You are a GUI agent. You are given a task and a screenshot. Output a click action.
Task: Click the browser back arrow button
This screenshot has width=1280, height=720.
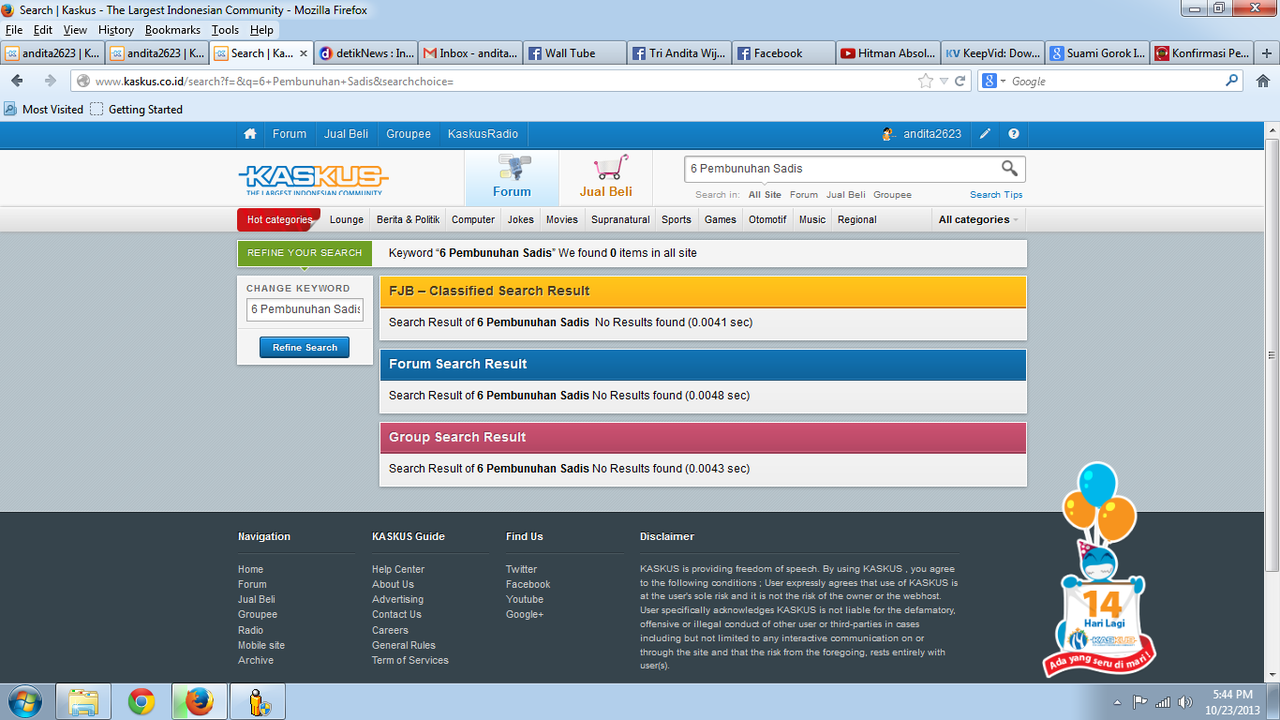coord(17,81)
